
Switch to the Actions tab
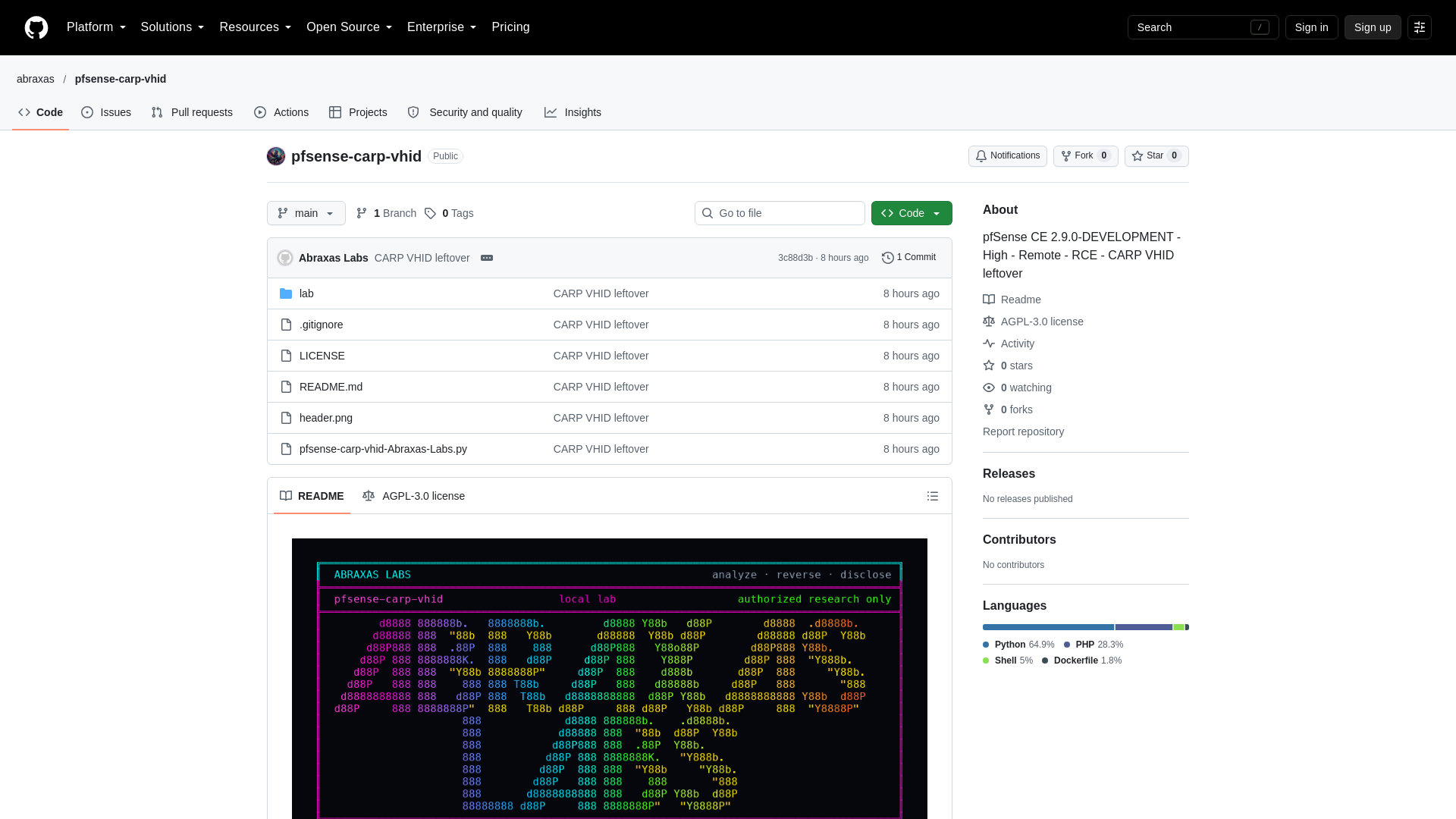point(281,112)
